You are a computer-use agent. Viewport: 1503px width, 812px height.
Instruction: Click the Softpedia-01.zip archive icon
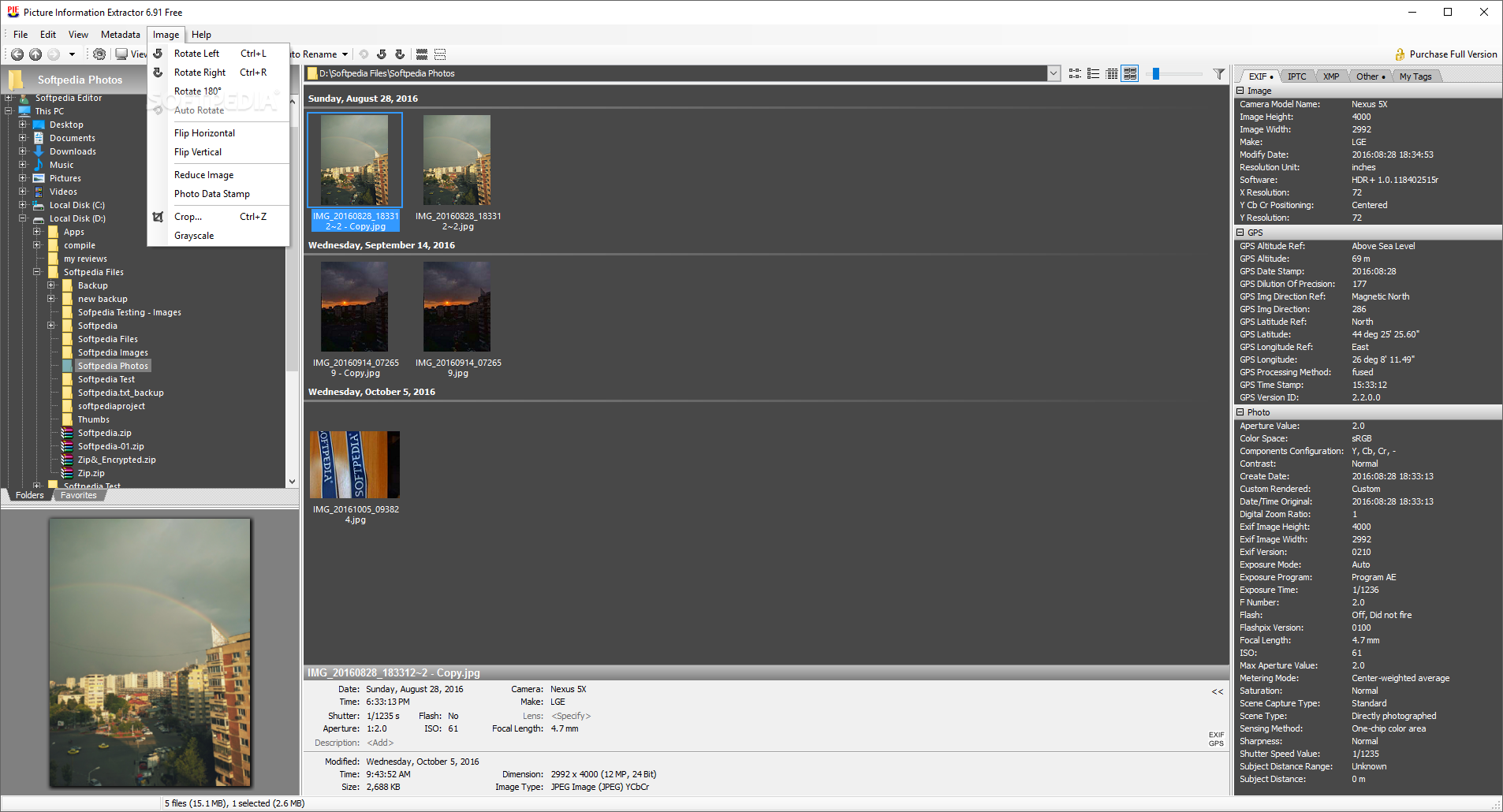pos(68,446)
